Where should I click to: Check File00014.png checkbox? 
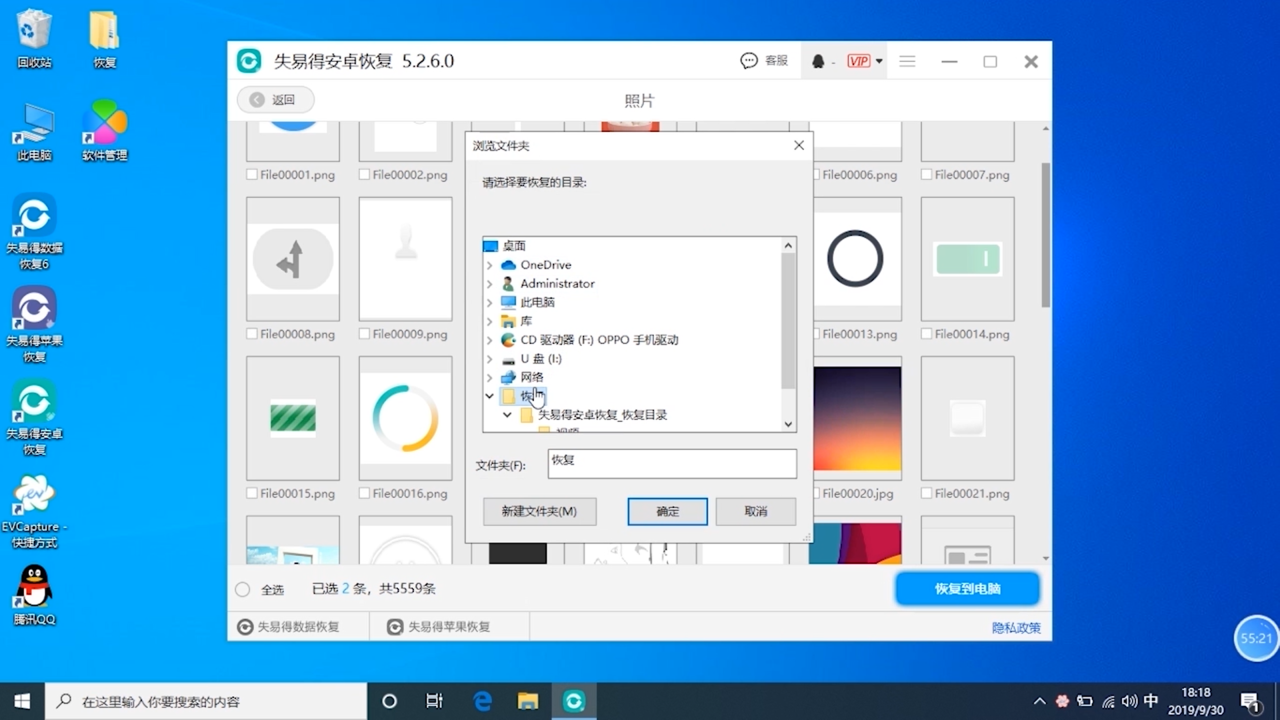click(927, 334)
